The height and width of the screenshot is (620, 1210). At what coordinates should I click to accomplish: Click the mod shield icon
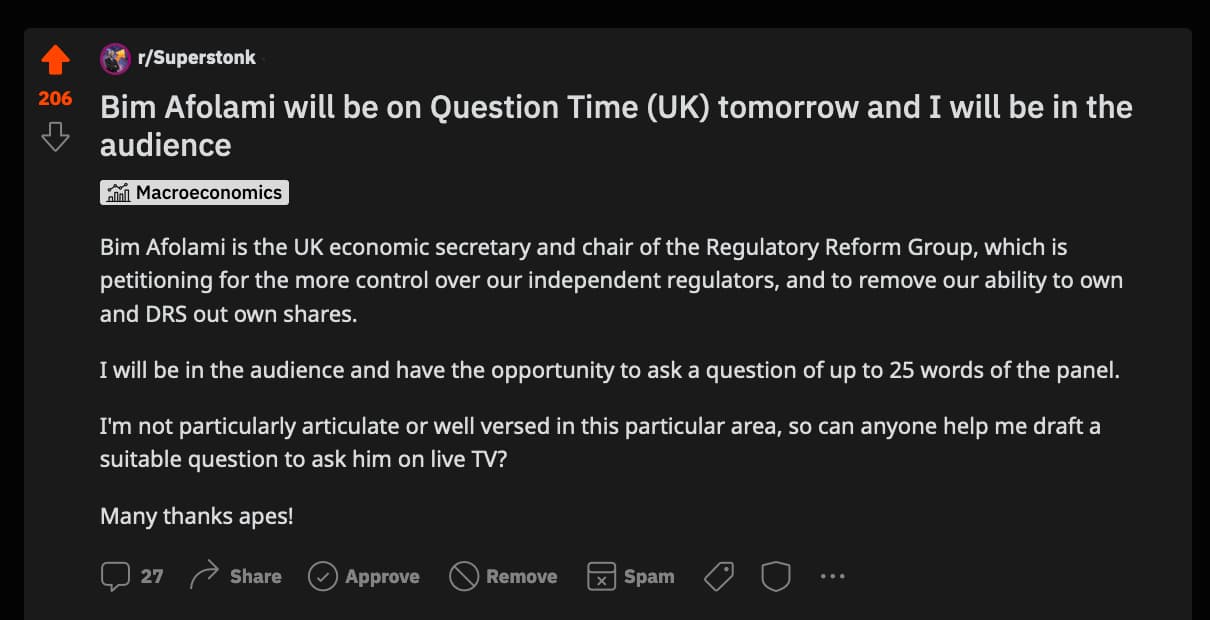(776, 576)
